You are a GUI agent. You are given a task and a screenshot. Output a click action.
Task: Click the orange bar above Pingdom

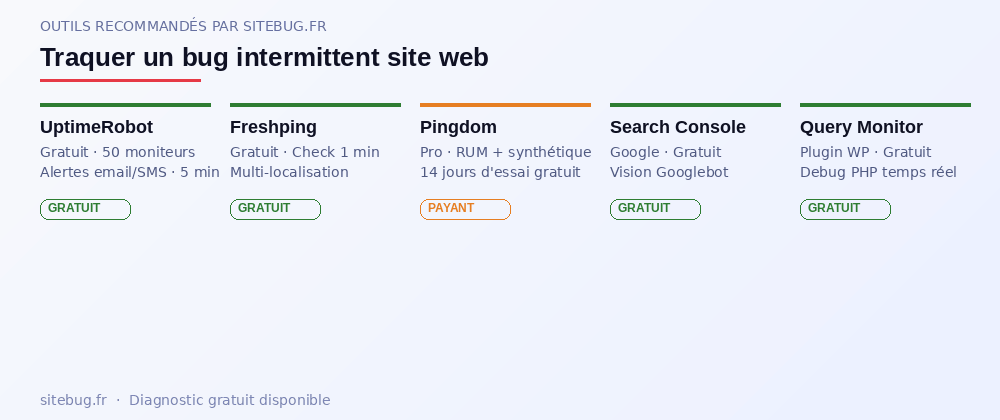pyautogui.click(x=505, y=104)
